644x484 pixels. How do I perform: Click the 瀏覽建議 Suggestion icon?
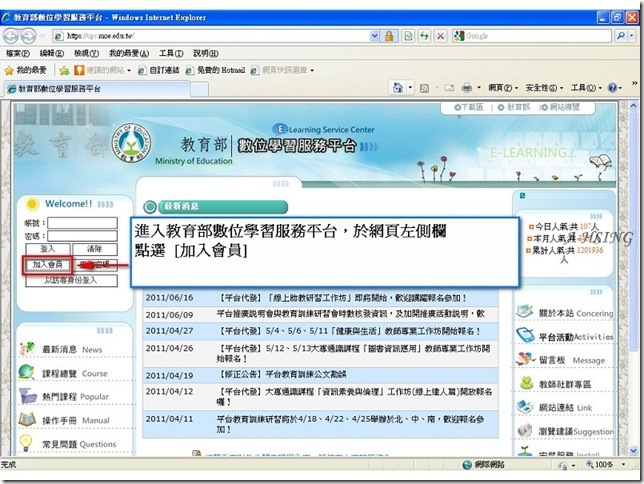[x=525, y=430]
